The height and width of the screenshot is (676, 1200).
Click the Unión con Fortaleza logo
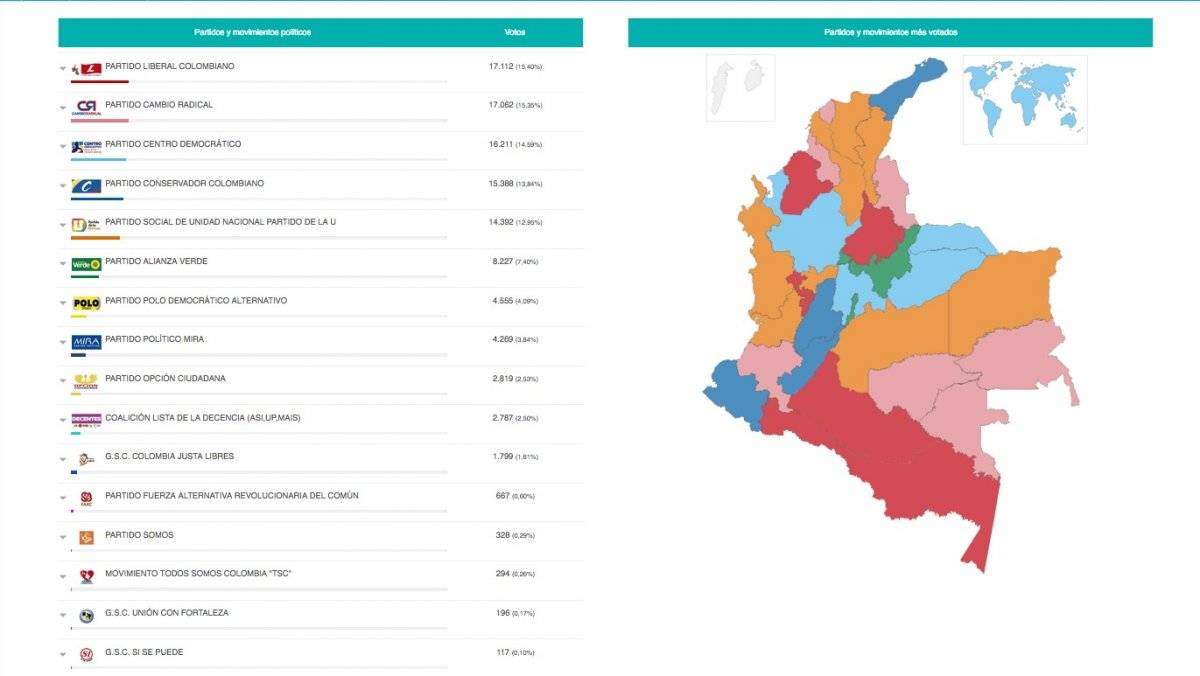click(86, 615)
